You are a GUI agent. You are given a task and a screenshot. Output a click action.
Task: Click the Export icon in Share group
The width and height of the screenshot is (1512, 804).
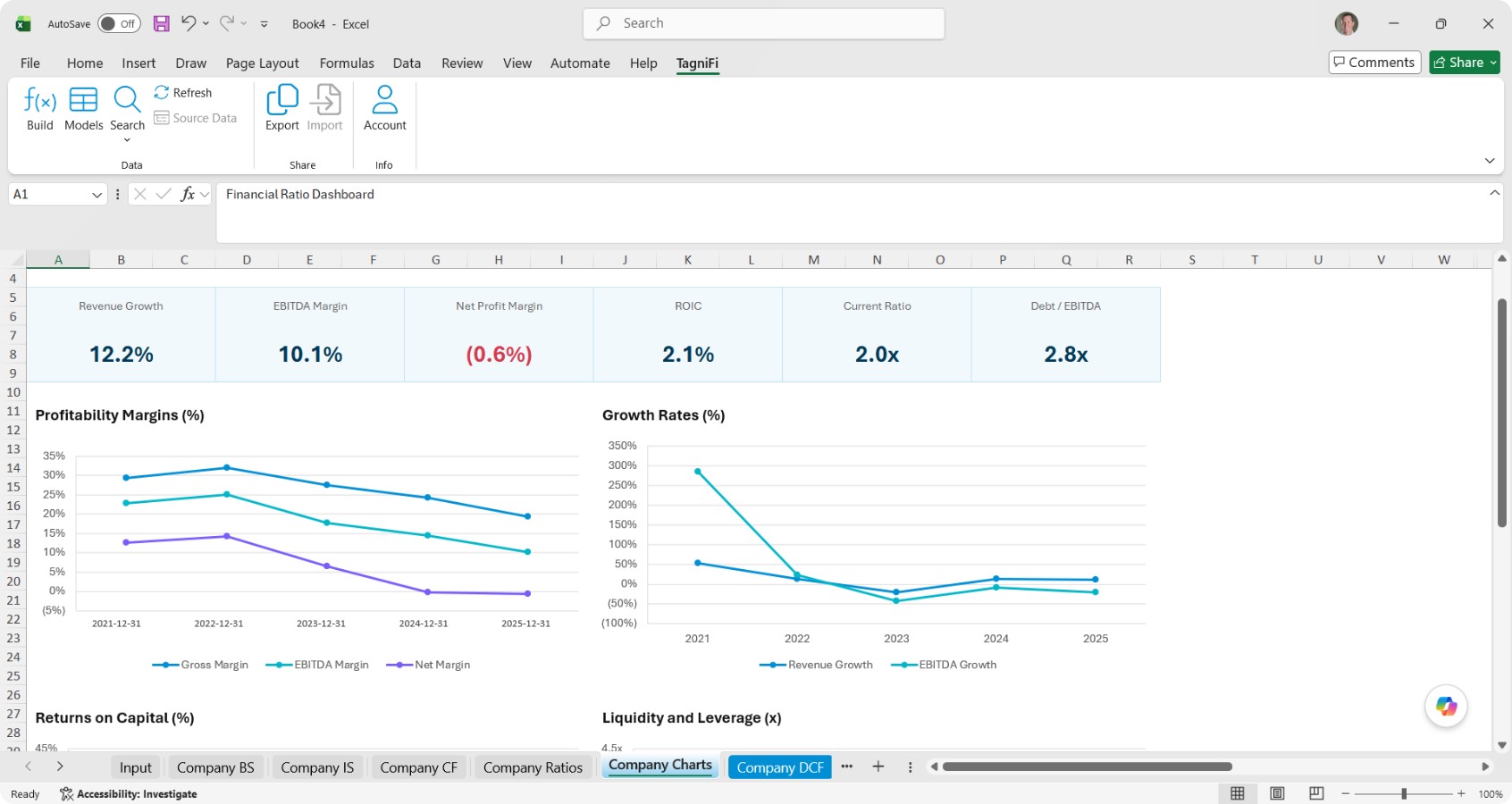tap(282, 99)
